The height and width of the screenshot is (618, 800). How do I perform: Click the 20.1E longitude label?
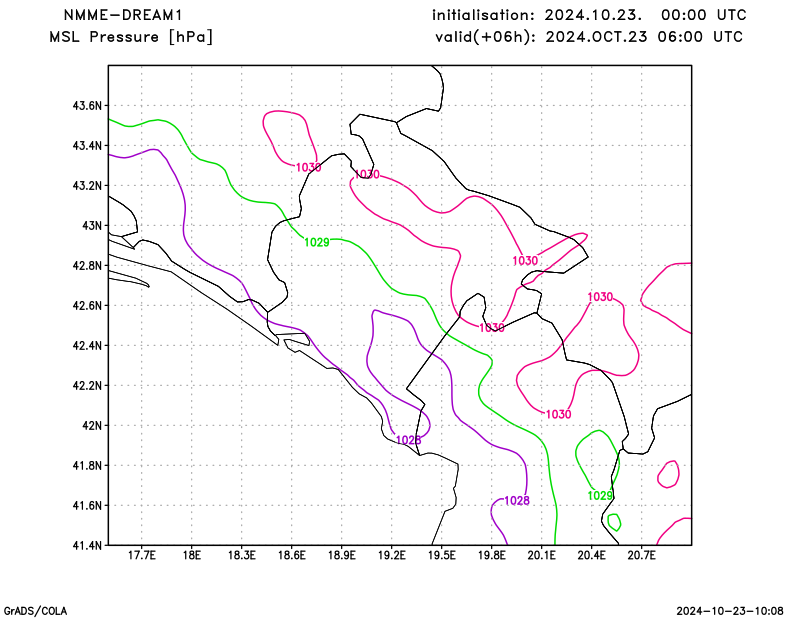click(x=542, y=555)
